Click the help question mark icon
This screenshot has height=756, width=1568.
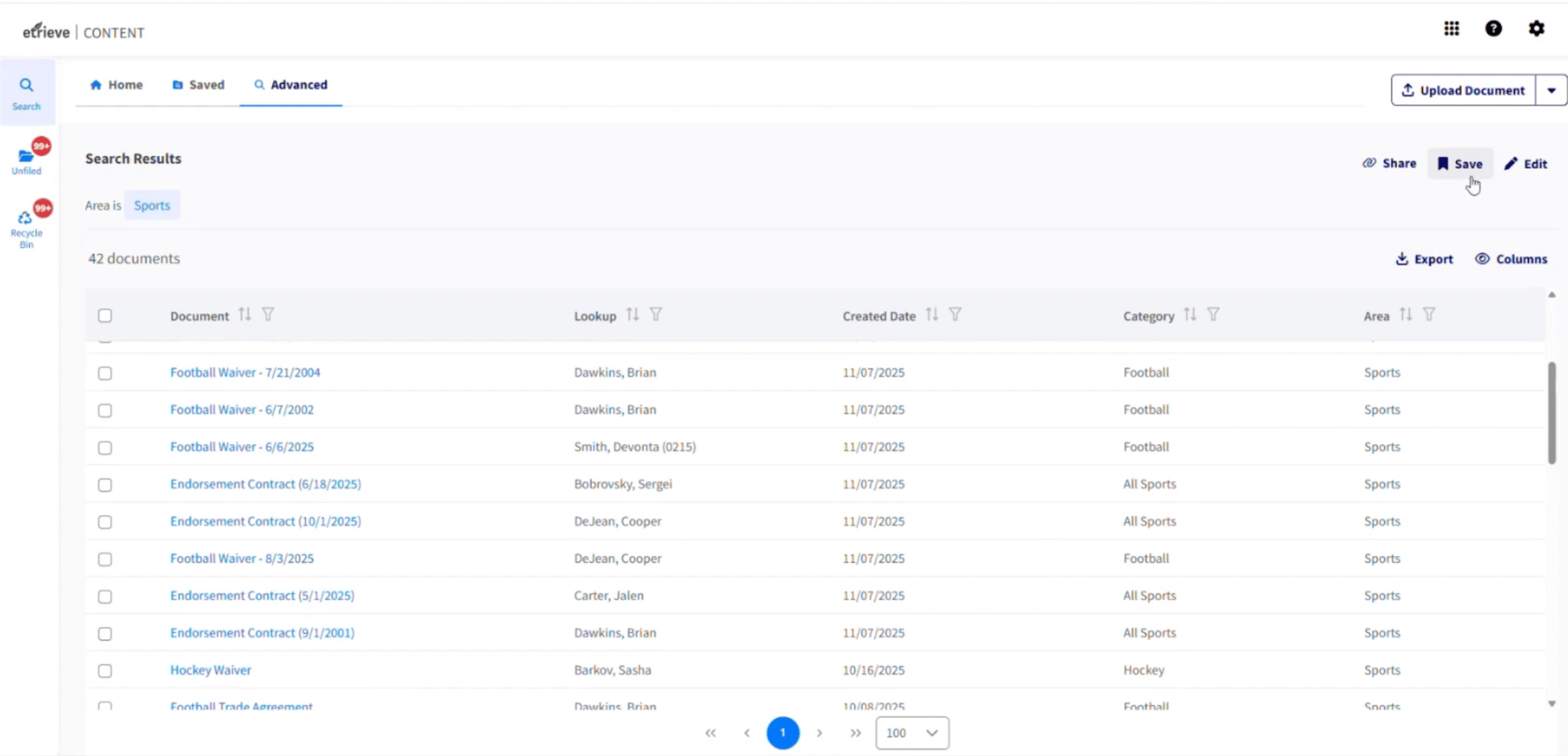click(1494, 29)
